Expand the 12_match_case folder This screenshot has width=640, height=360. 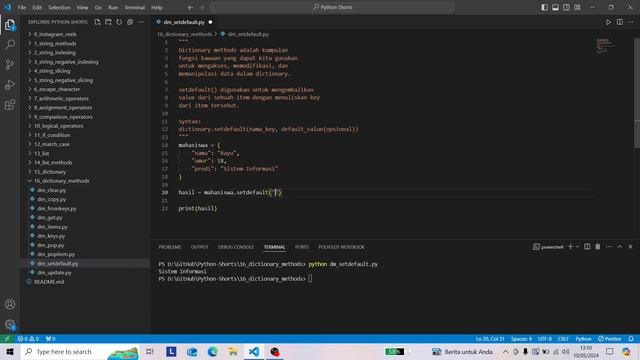(x=85, y=144)
